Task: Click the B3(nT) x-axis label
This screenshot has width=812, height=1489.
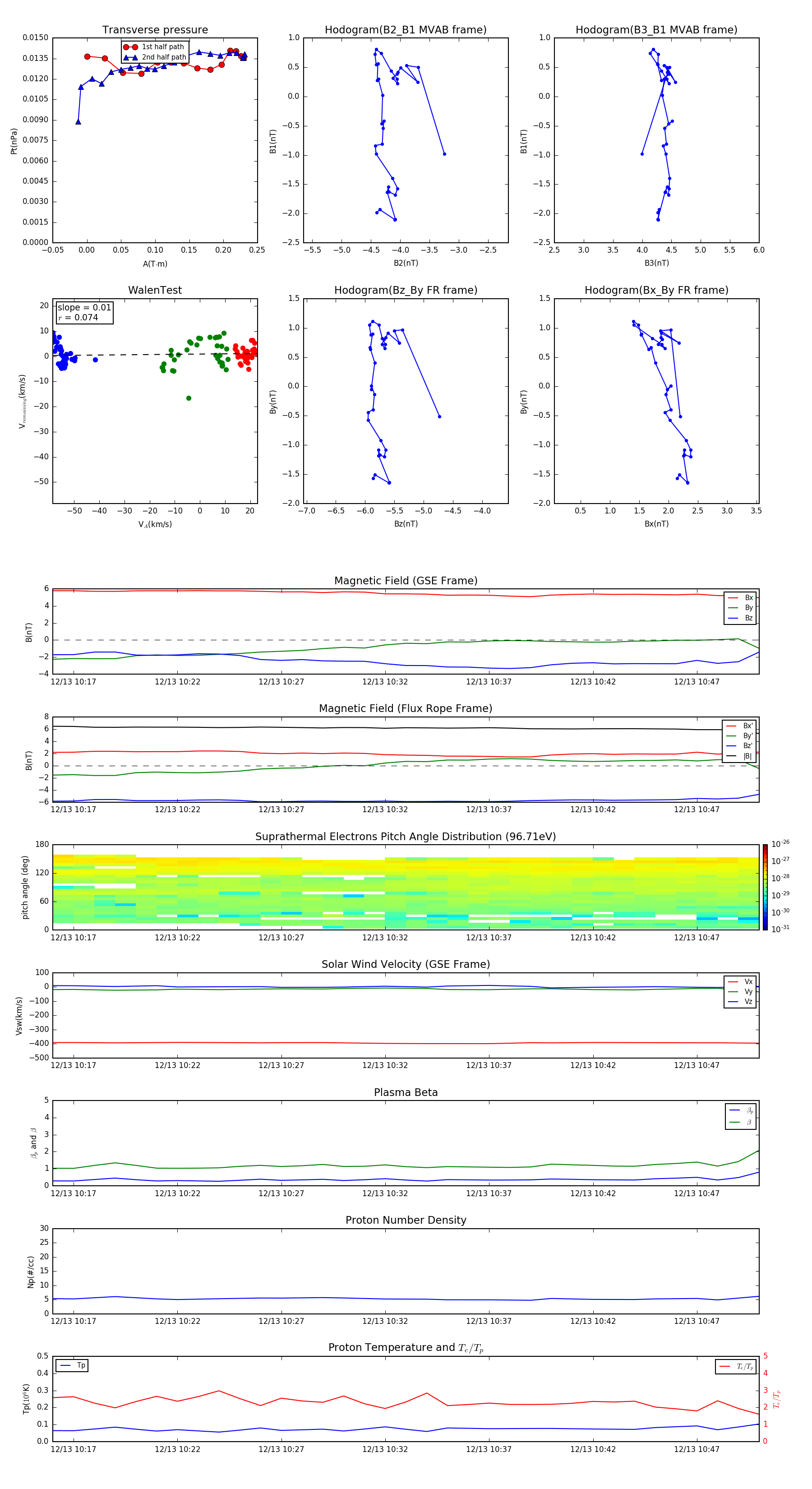Action: point(656,263)
